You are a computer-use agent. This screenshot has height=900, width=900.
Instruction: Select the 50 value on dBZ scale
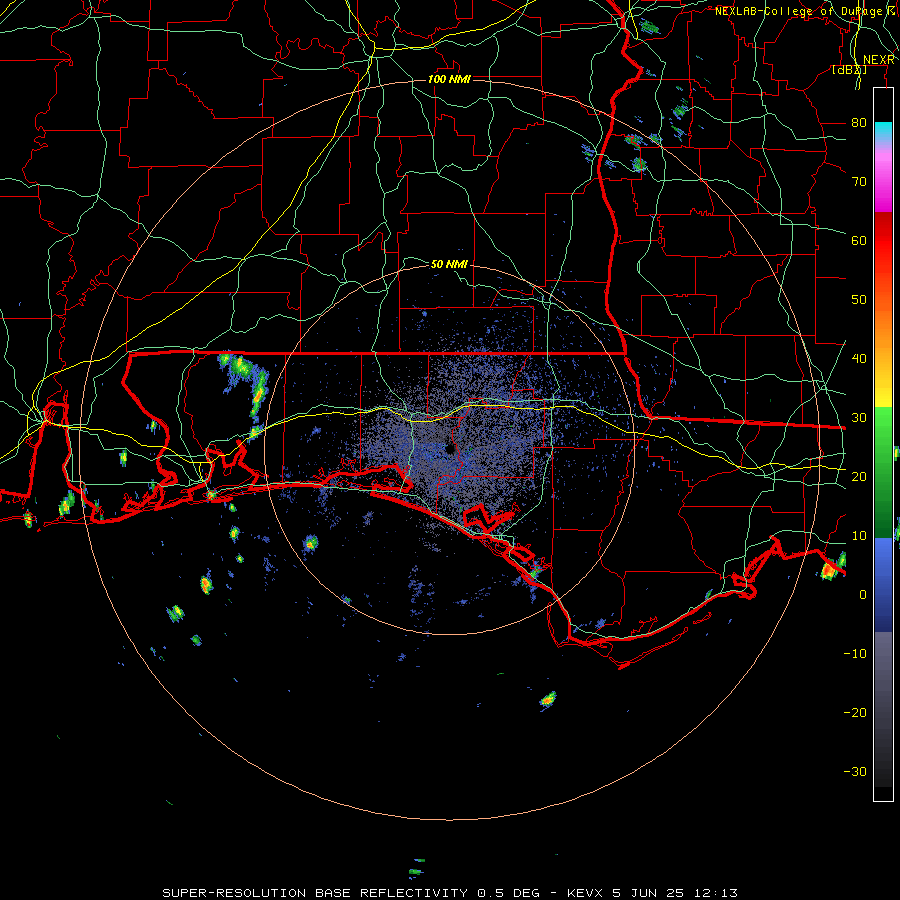pos(859,300)
